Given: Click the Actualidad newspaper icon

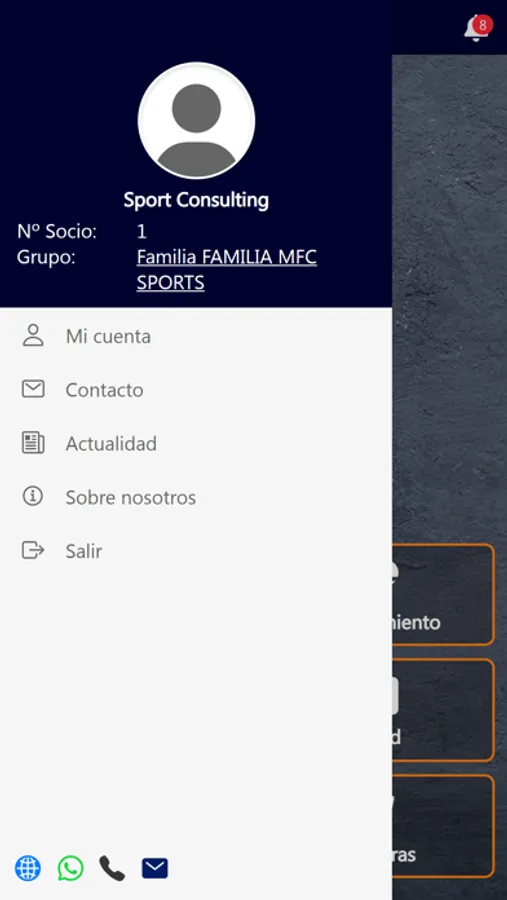Looking at the screenshot, I should pyautogui.click(x=33, y=443).
